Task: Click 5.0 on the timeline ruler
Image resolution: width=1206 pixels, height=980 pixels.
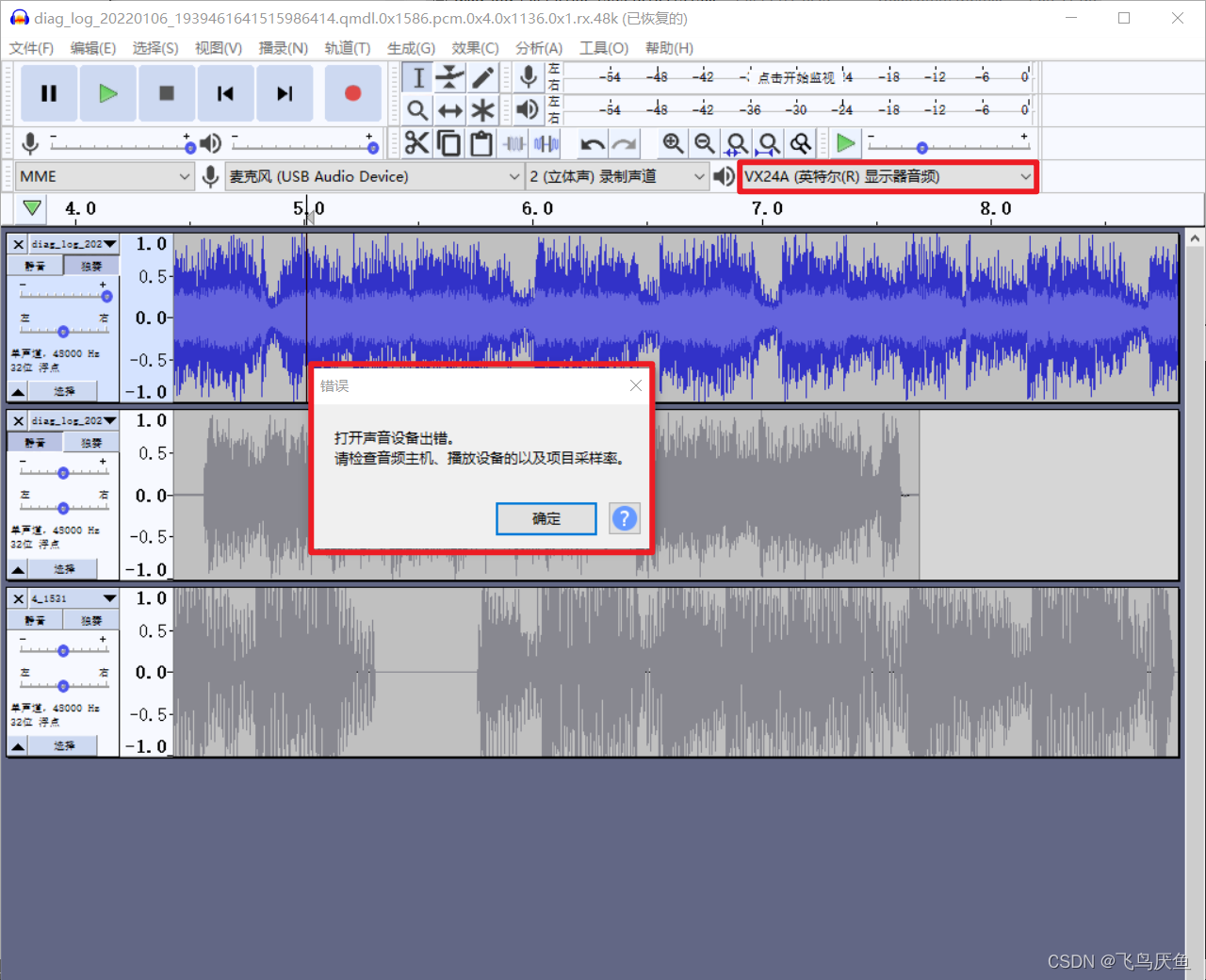Action: tap(309, 208)
